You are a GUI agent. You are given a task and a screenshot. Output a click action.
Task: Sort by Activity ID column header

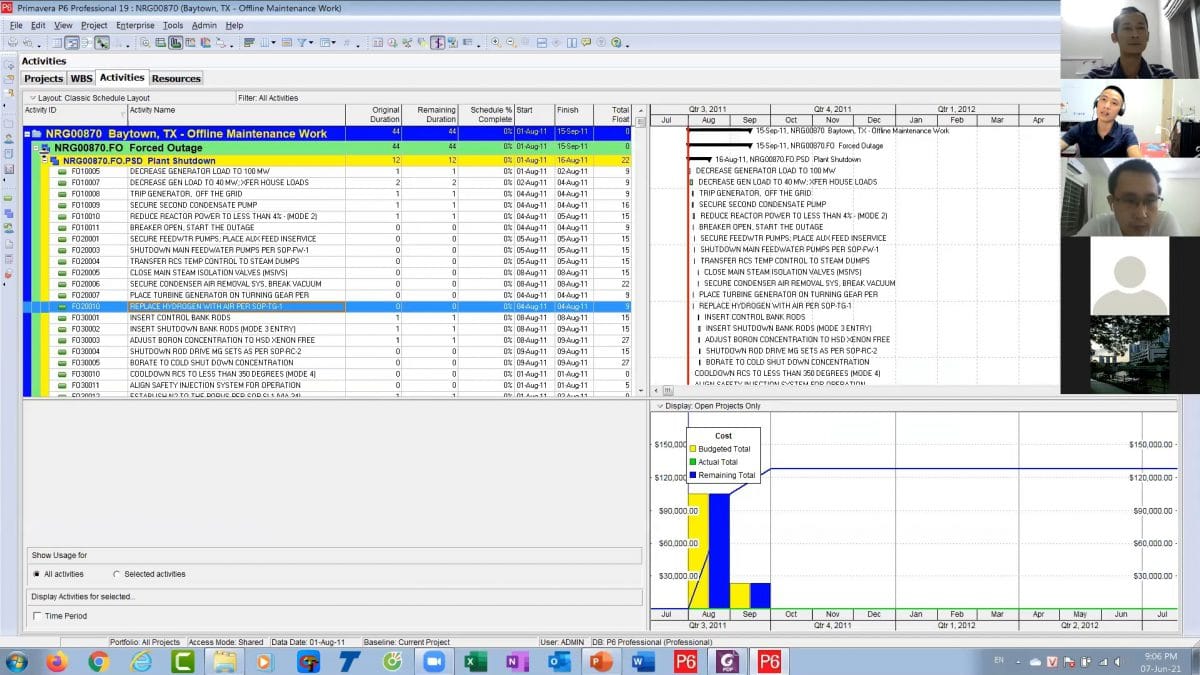click(74, 115)
